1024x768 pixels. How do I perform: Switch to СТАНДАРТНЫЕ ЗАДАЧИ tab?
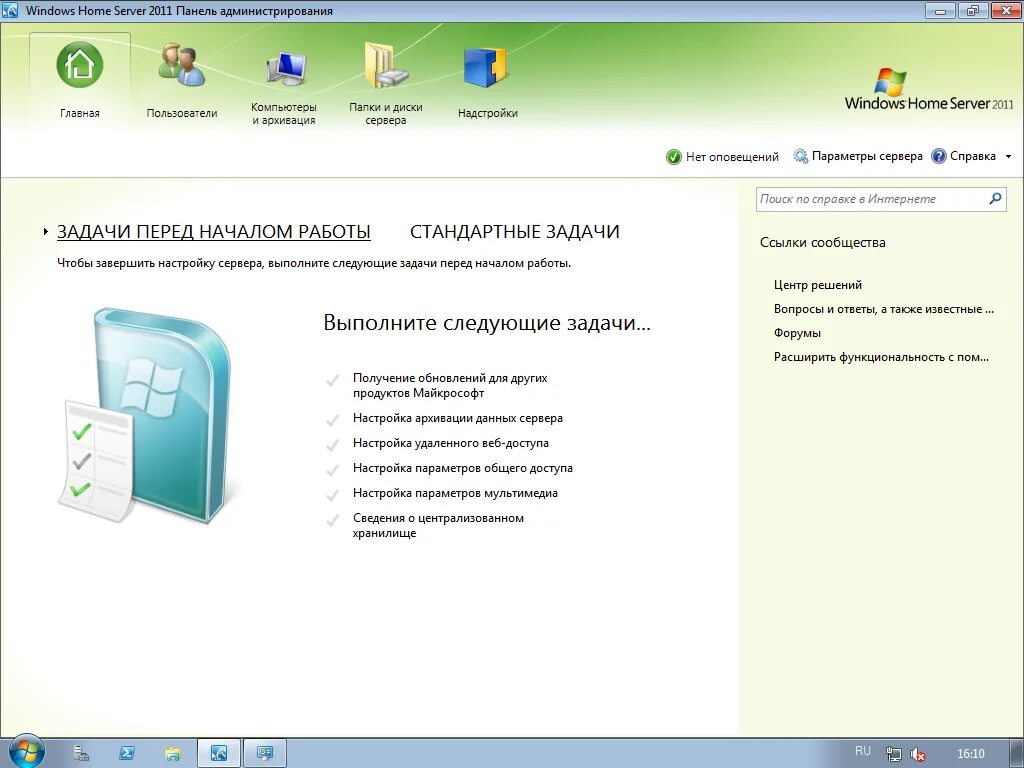[515, 232]
